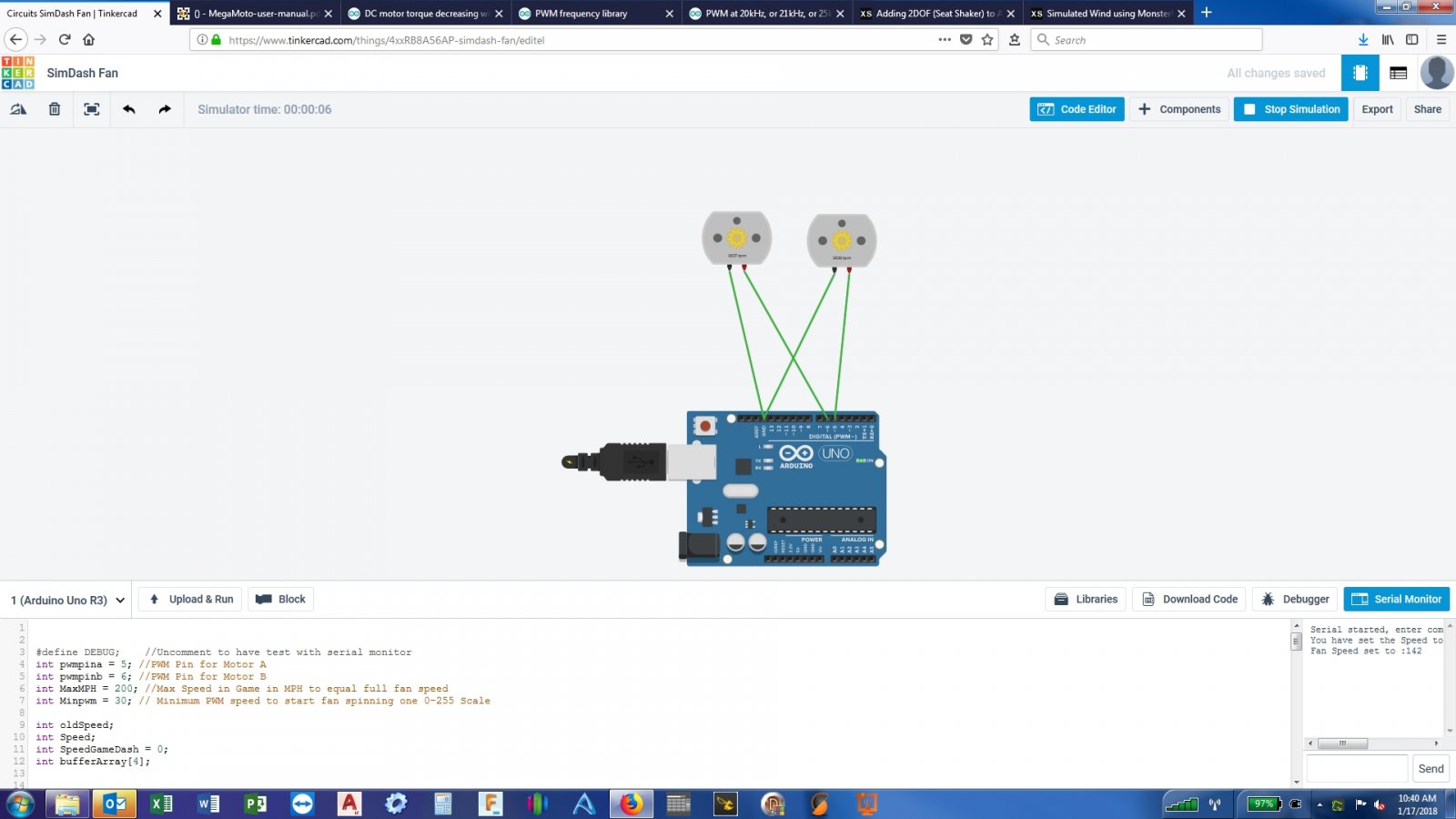Open the Arduino Uno R3 device dropdown
This screenshot has width=1456, height=819.
67,600
